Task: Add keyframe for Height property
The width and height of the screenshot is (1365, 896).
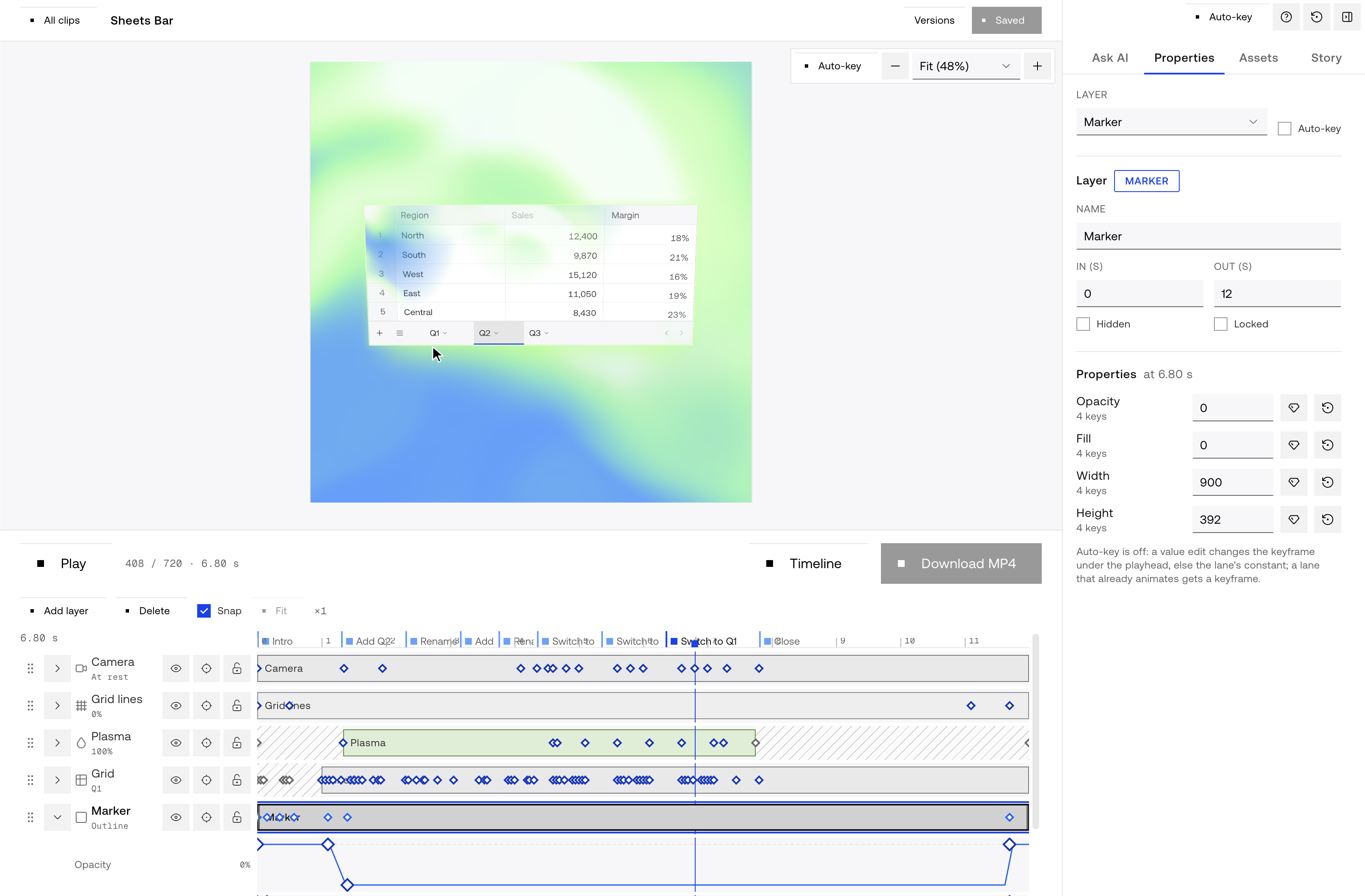Action: 1293,519
